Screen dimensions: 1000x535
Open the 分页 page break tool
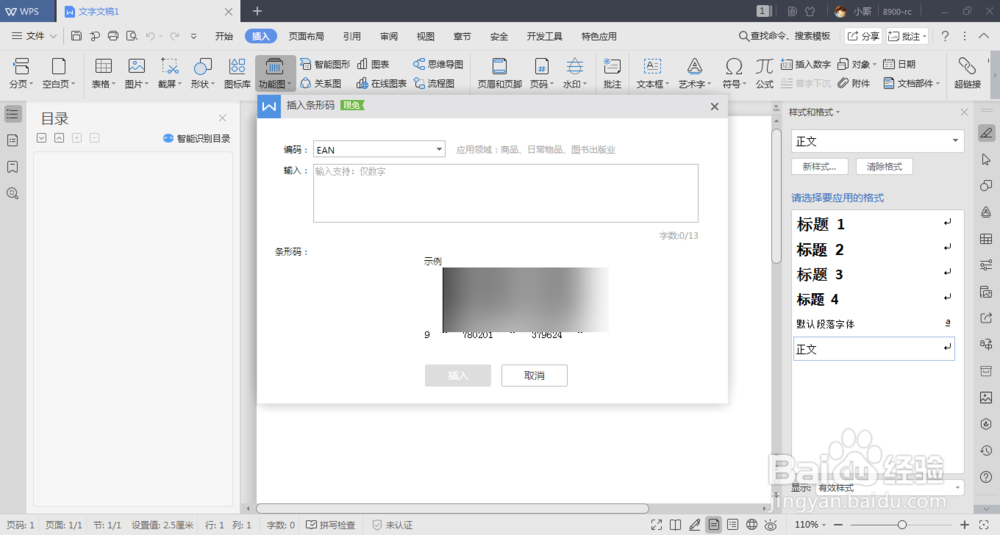tap(21, 73)
